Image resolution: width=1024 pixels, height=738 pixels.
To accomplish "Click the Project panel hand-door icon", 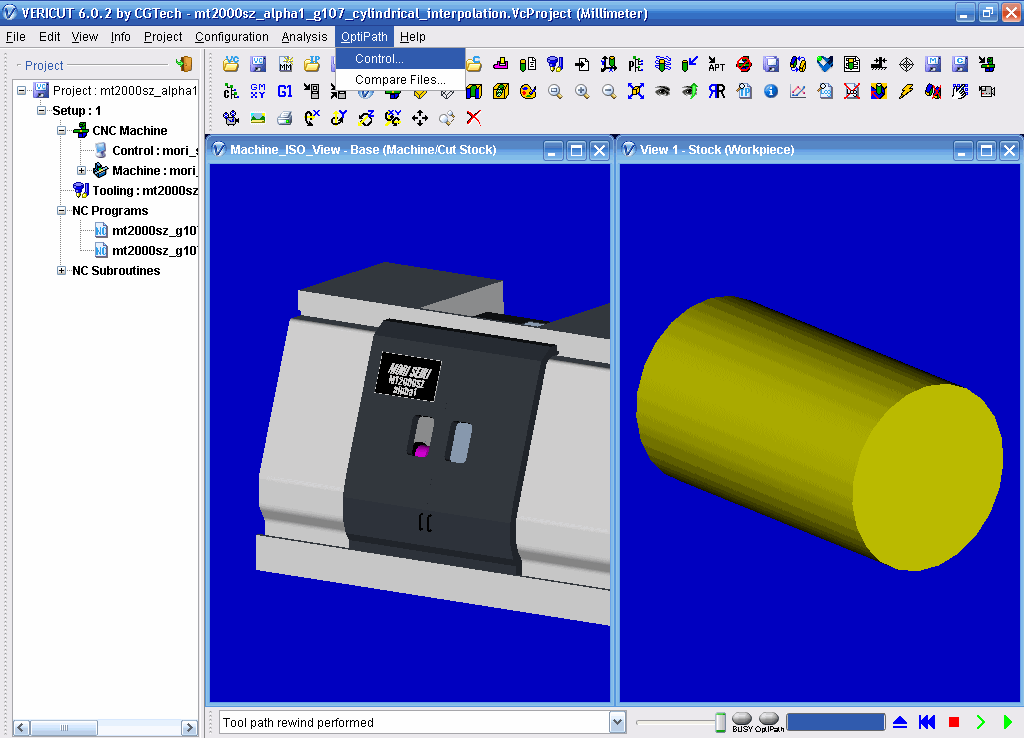I will (184, 64).
